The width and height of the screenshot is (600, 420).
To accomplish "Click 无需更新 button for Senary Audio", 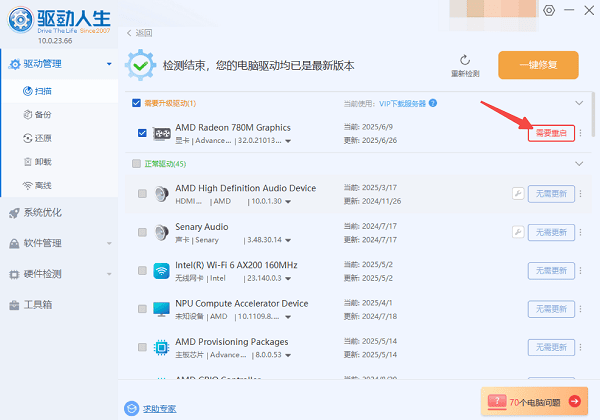I will 551,232.
